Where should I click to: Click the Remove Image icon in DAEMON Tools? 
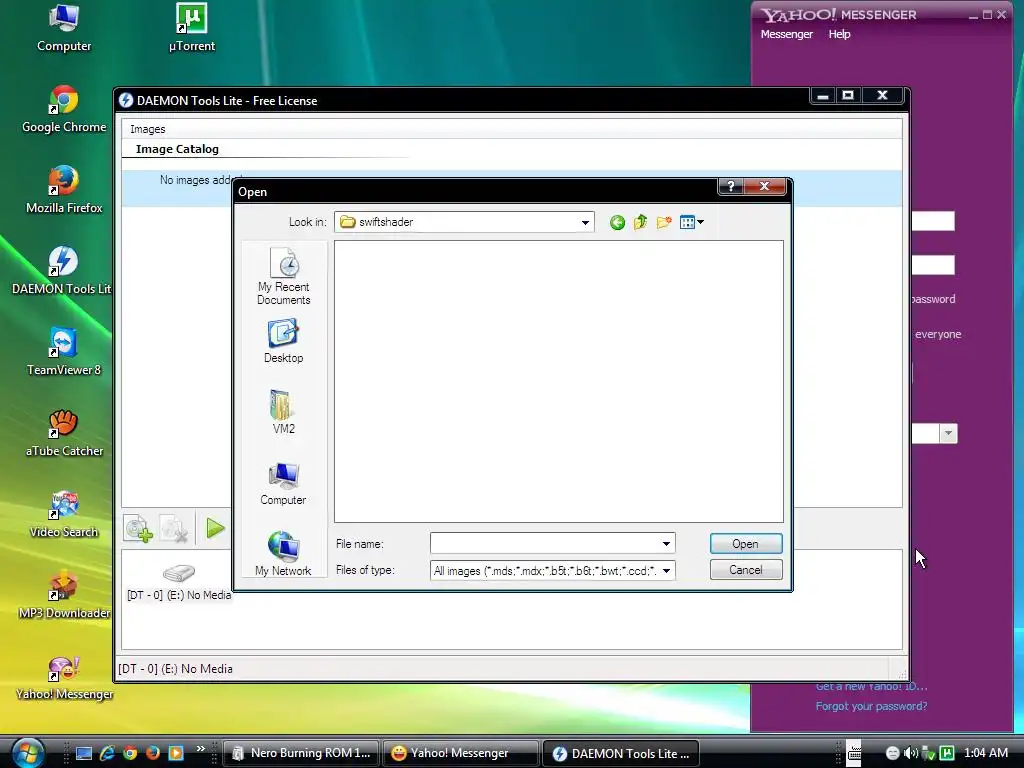[174, 529]
